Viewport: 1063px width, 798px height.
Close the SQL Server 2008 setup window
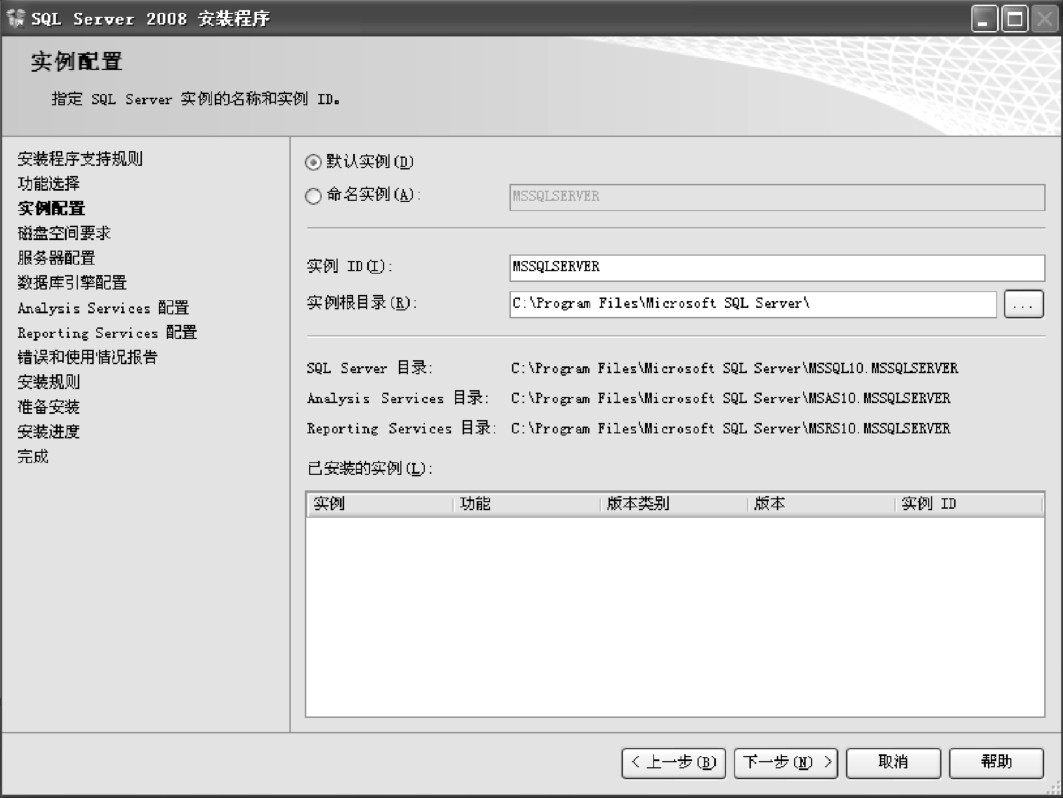click(1045, 19)
